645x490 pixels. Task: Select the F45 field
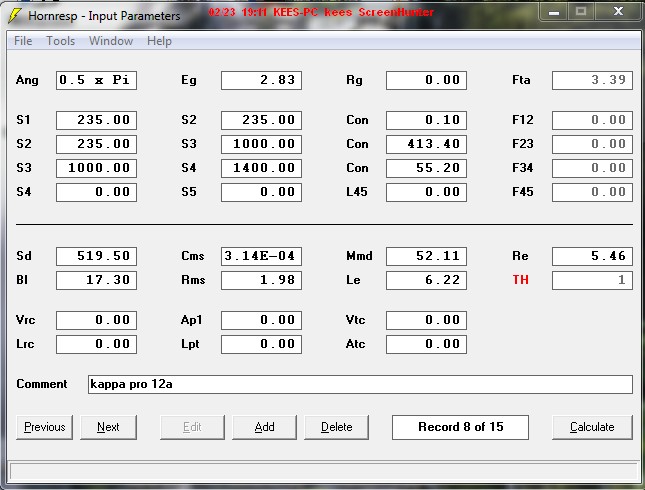(592, 192)
